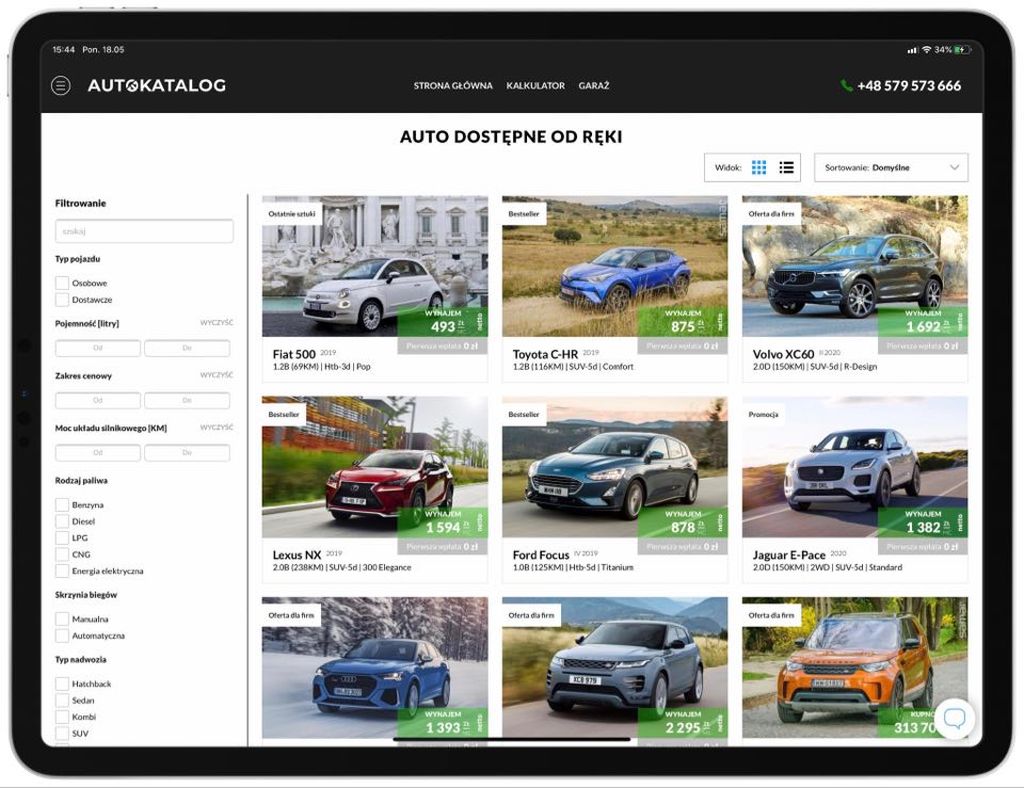Tap the Wi-Fi status icon

pyautogui.click(x=926, y=50)
